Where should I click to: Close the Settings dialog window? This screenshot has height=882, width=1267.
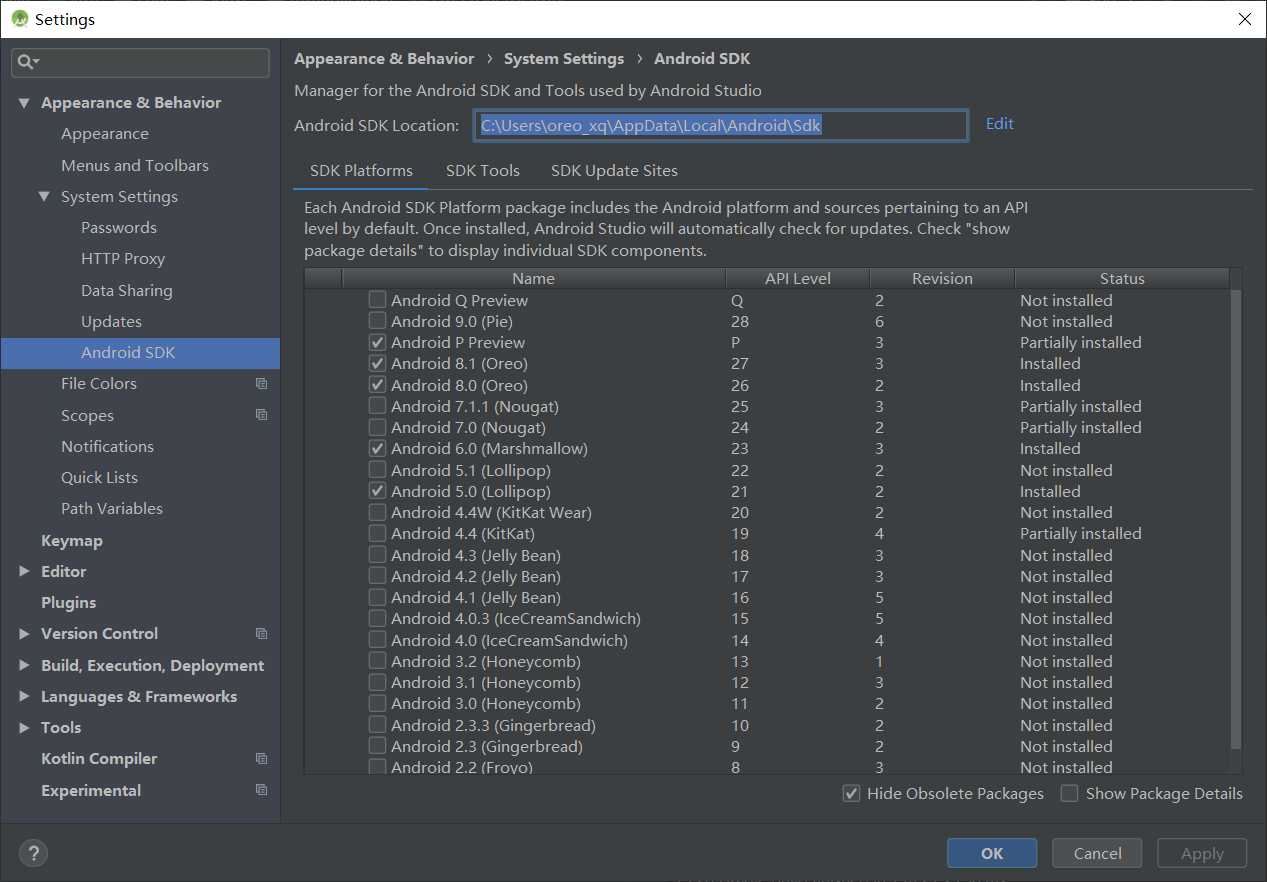coord(1244,19)
